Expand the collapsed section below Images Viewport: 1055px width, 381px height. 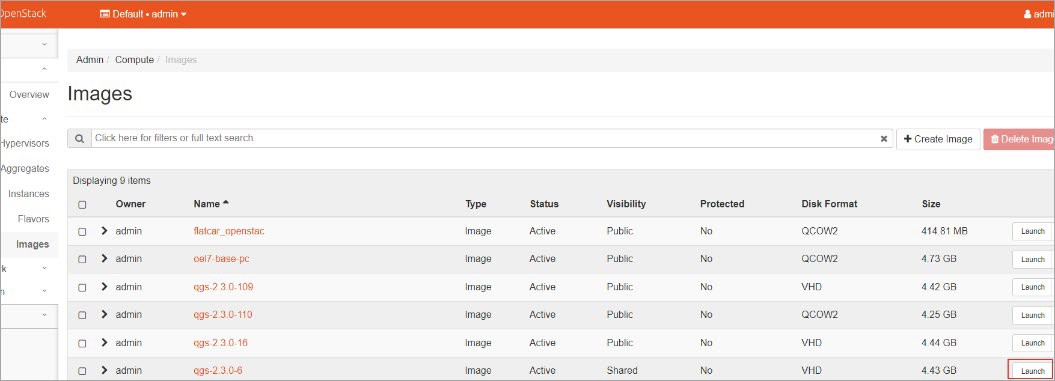click(x=44, y=268)
